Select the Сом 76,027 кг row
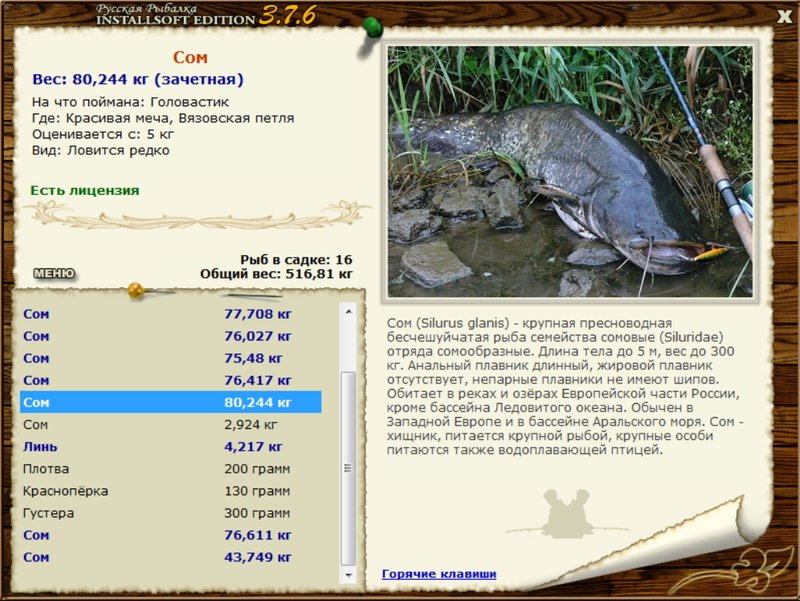 [171, 336]
